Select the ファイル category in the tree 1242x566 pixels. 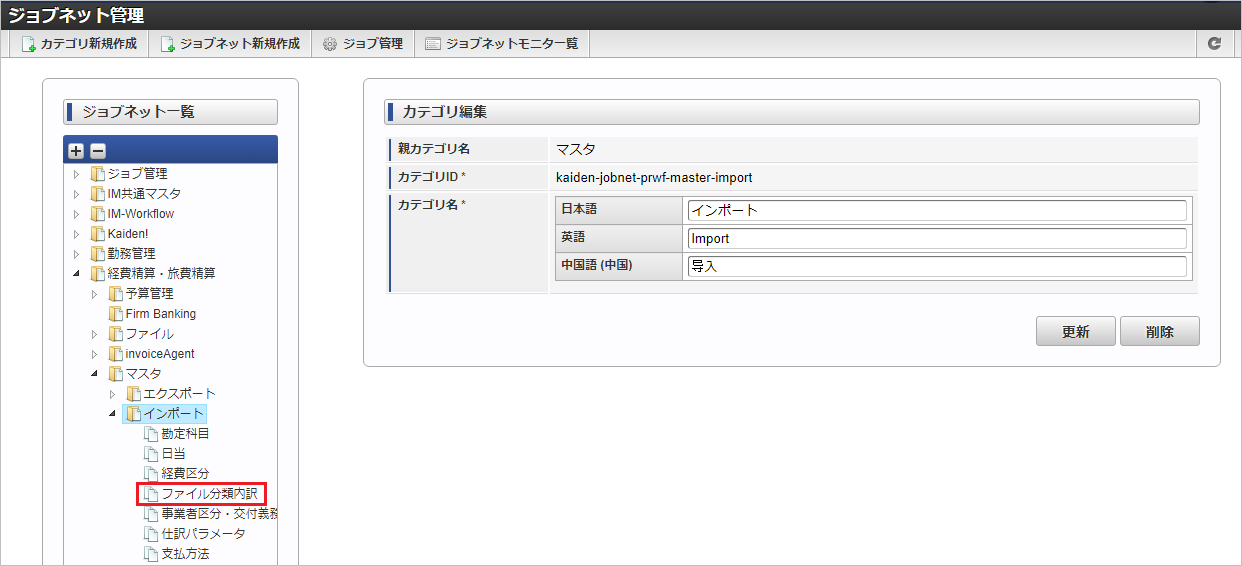click(150, 334)
